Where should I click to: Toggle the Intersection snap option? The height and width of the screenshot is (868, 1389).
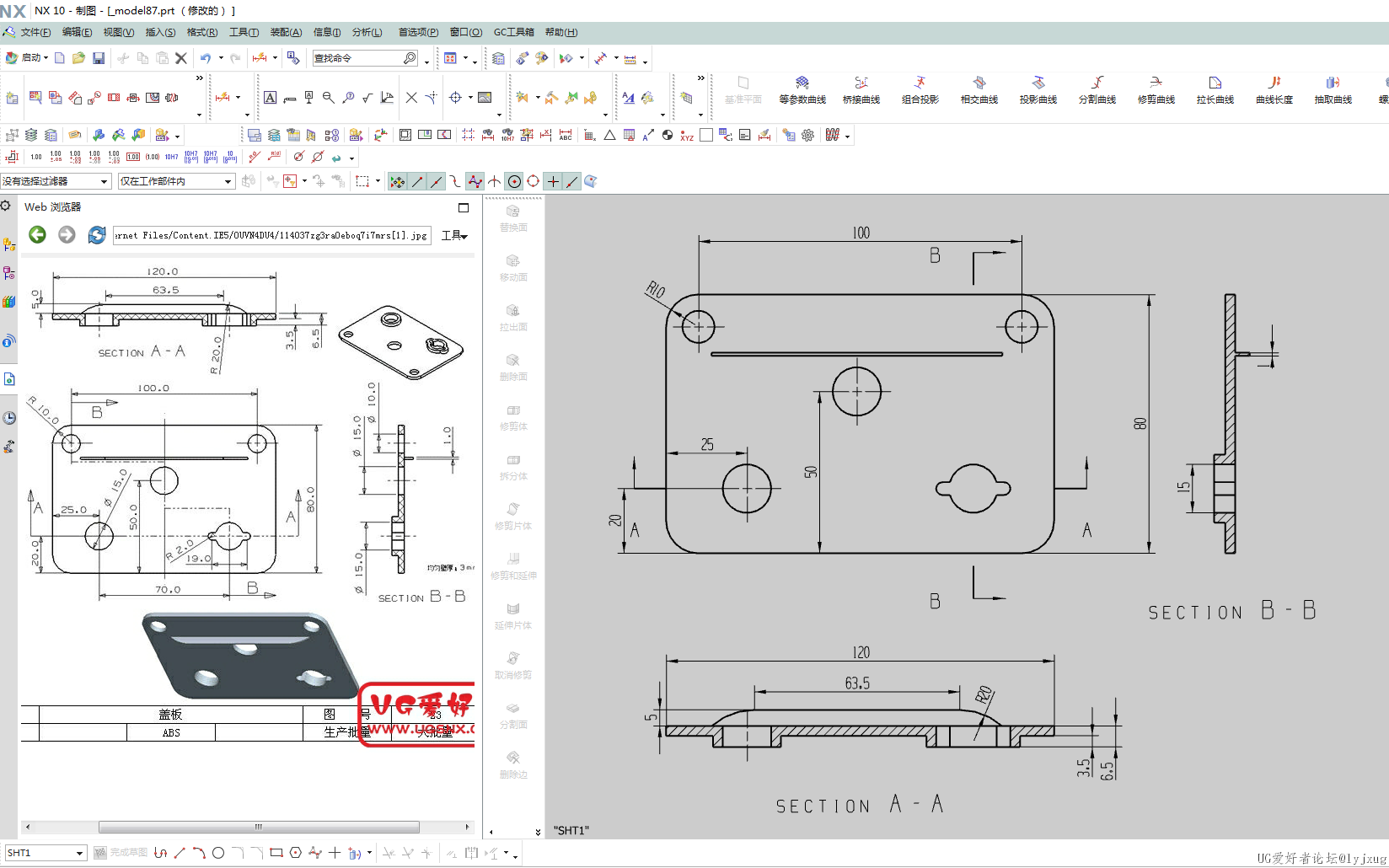click(495, 181)
